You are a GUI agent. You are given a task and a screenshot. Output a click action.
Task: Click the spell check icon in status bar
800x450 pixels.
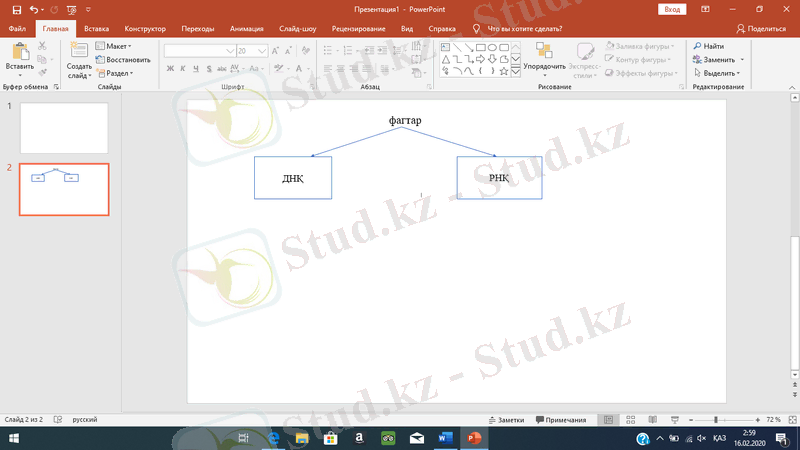[58, 419]
